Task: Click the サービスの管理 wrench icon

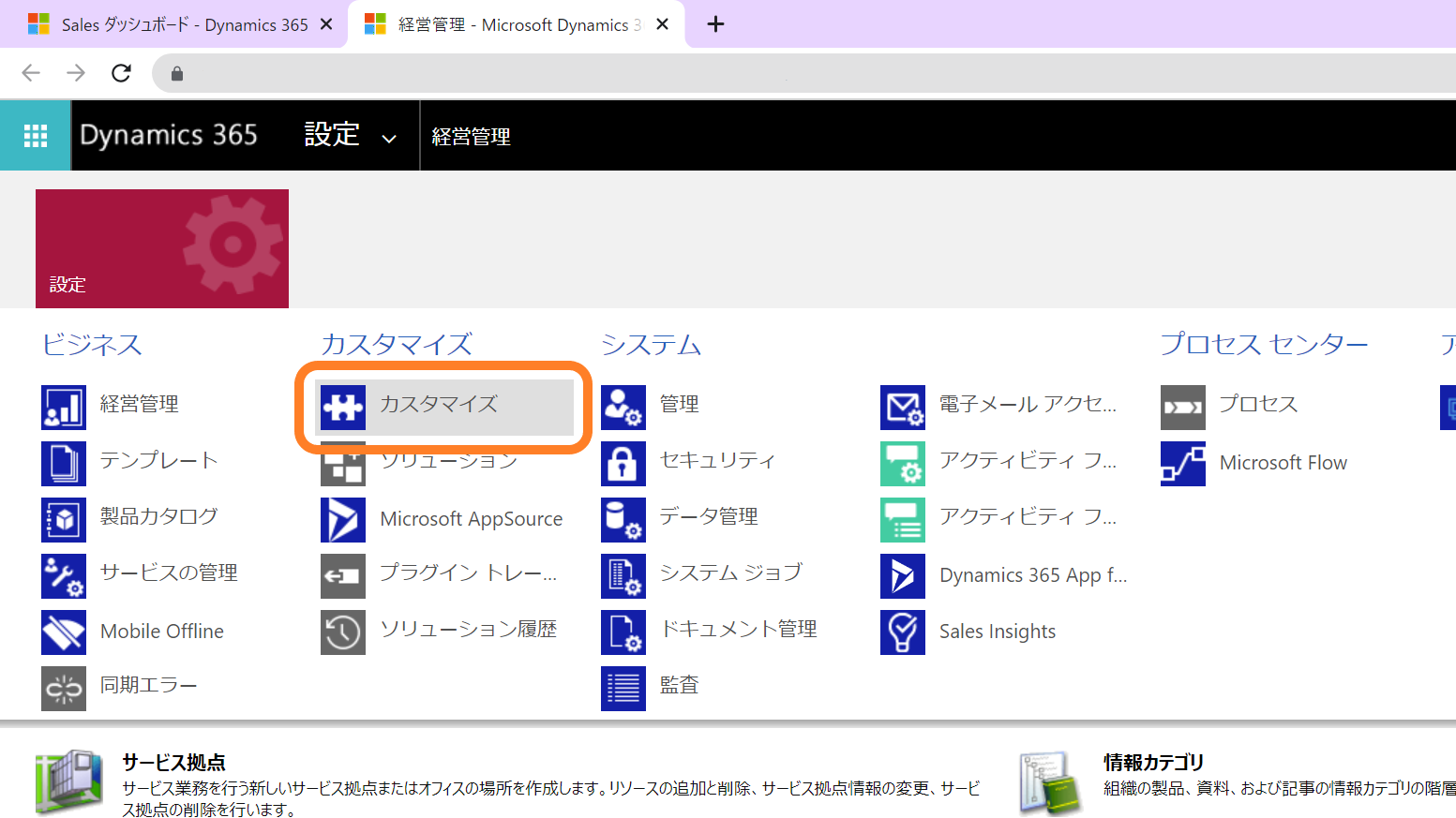Action: point(64,576)
